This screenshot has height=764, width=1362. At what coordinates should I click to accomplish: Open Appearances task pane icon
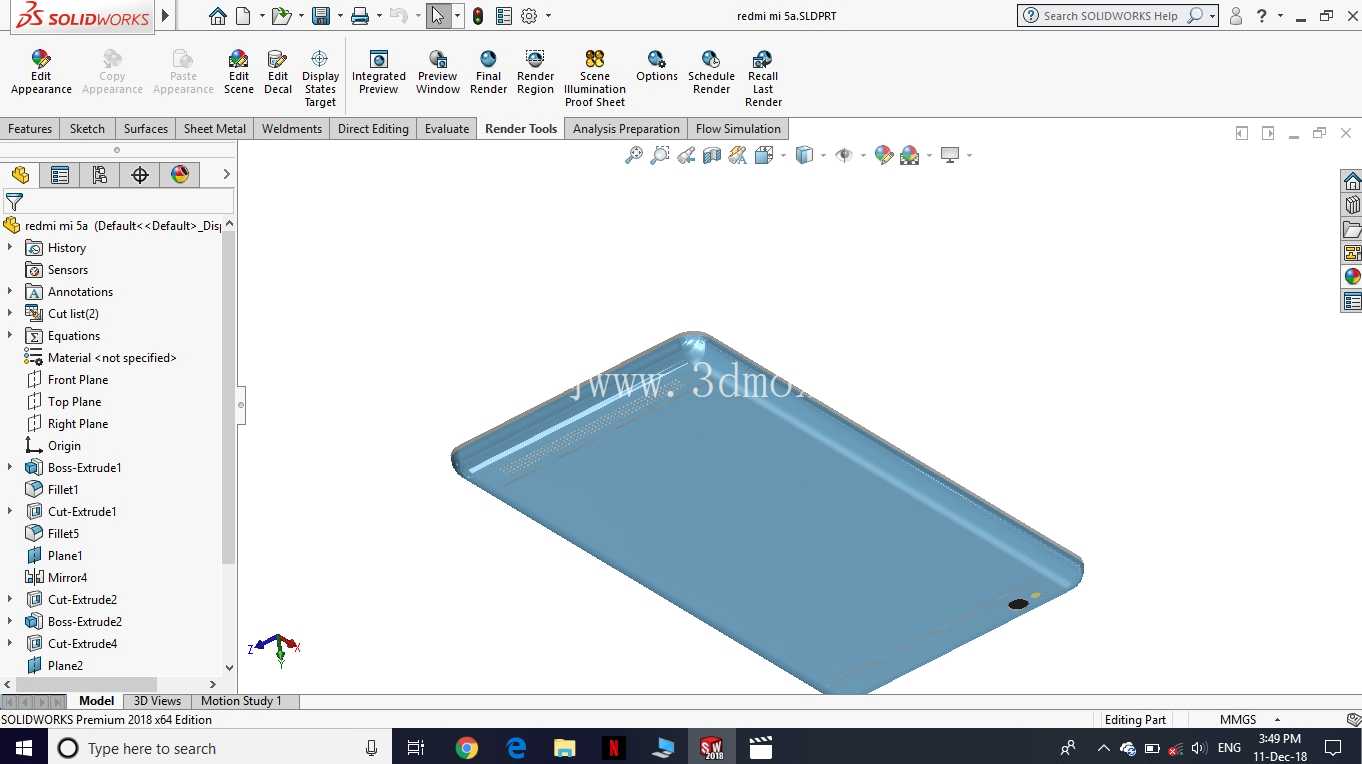pyautogui.click(x=1352, y=277)
